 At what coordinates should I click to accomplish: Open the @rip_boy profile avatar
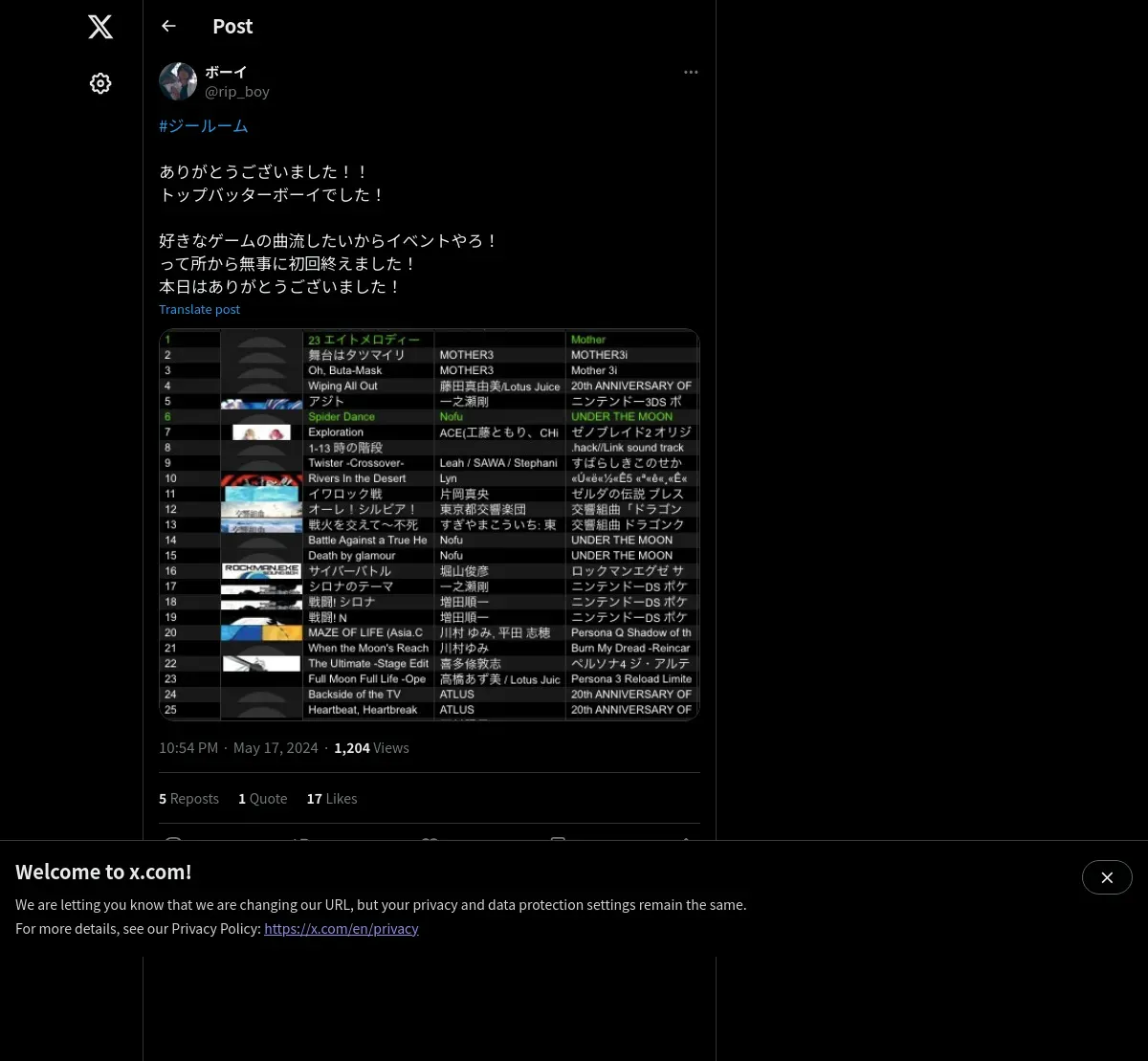coord(178,82)
